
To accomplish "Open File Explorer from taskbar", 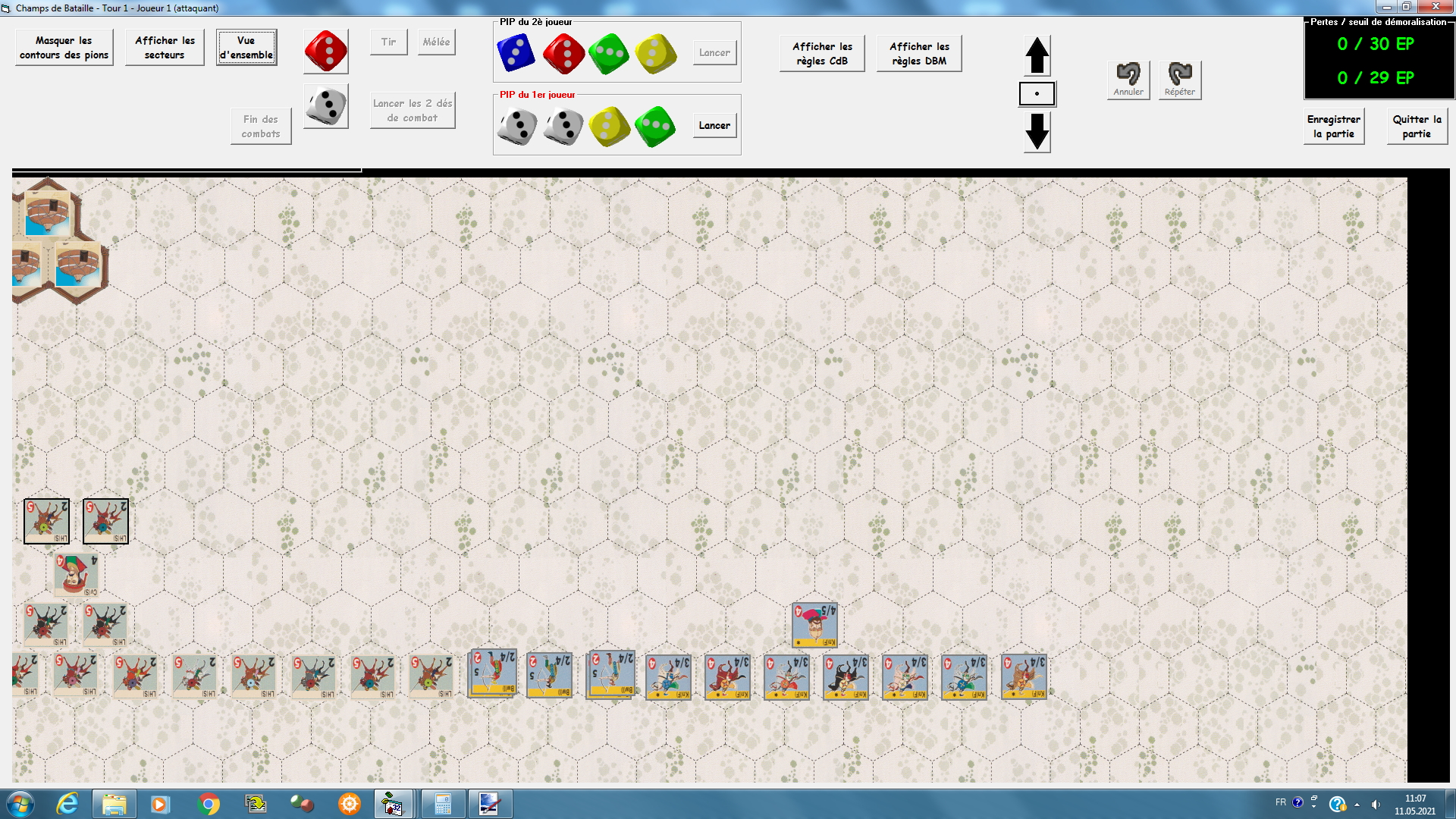I will [115, 804].
